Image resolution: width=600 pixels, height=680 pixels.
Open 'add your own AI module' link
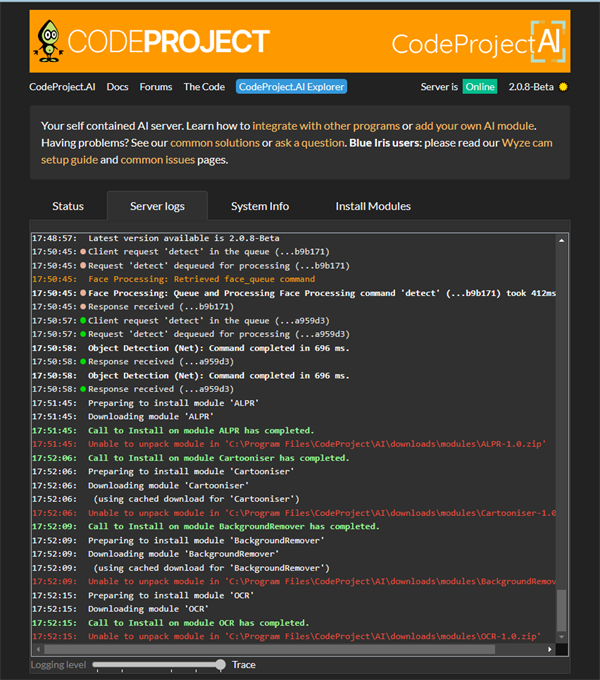click(475, 126)
